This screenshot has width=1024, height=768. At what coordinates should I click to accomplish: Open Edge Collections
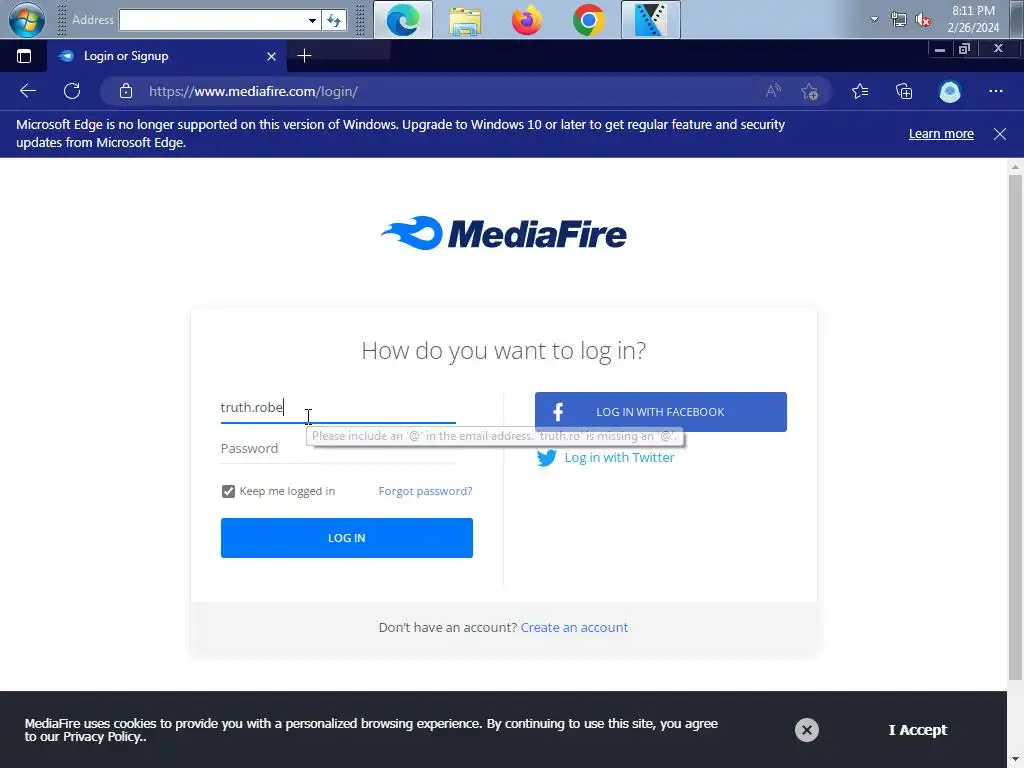[x=904, y=91]
